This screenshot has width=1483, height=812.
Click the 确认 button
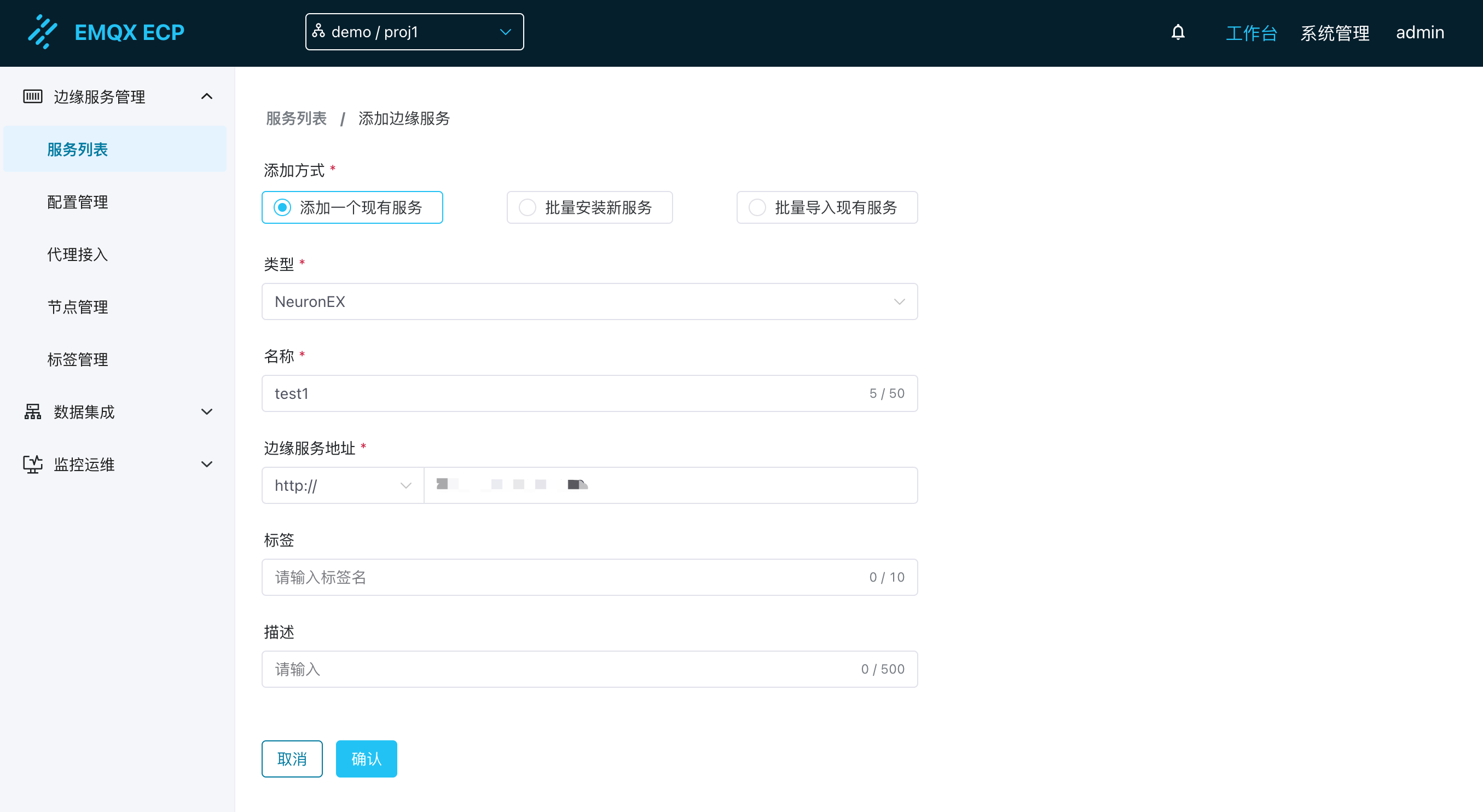click(366, 758)
